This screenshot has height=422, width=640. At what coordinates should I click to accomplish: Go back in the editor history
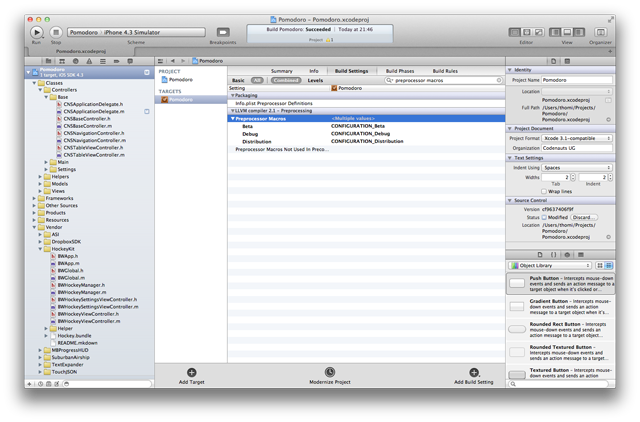[173, 61]
